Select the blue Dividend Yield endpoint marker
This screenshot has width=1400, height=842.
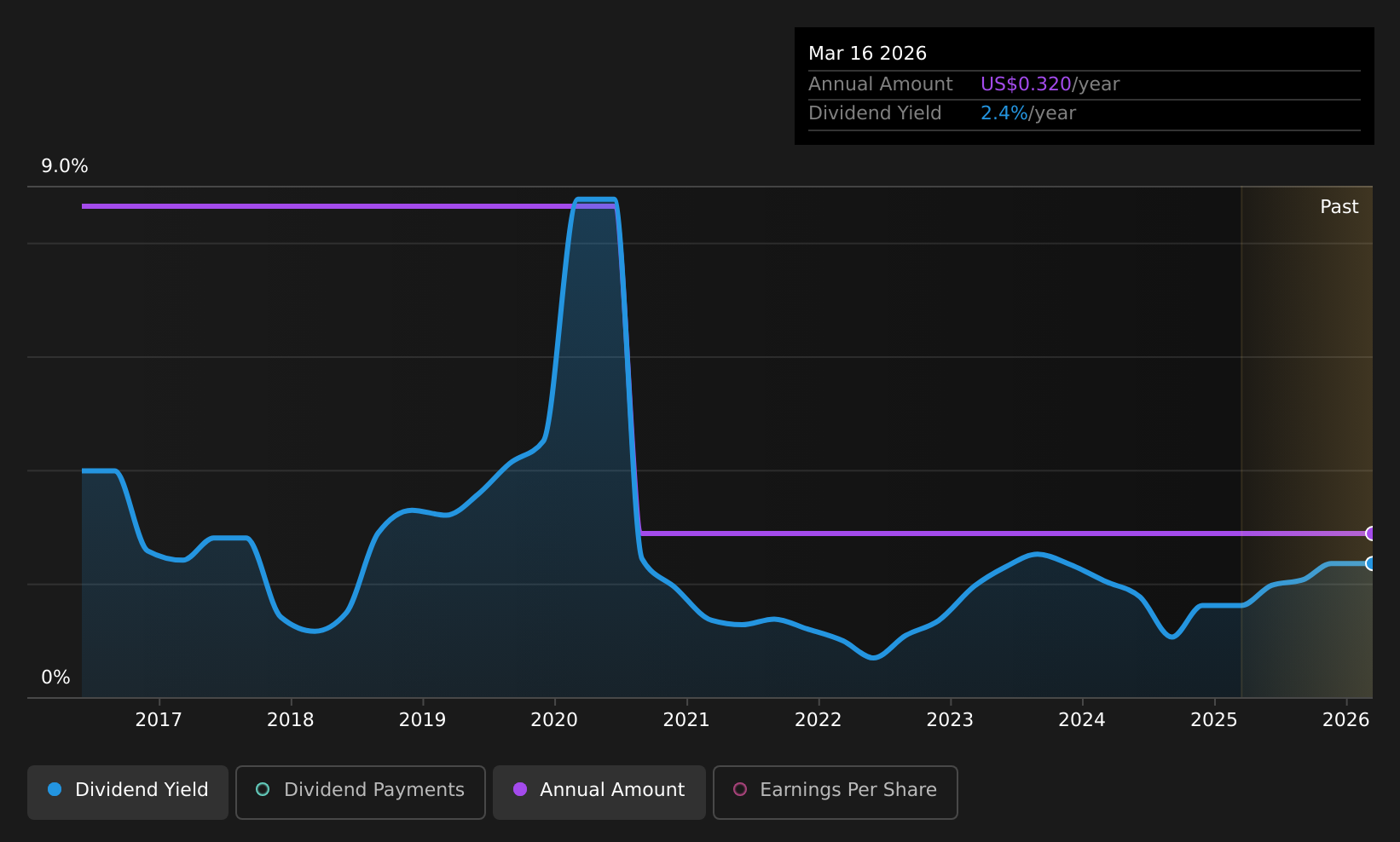pos(1371,563)
